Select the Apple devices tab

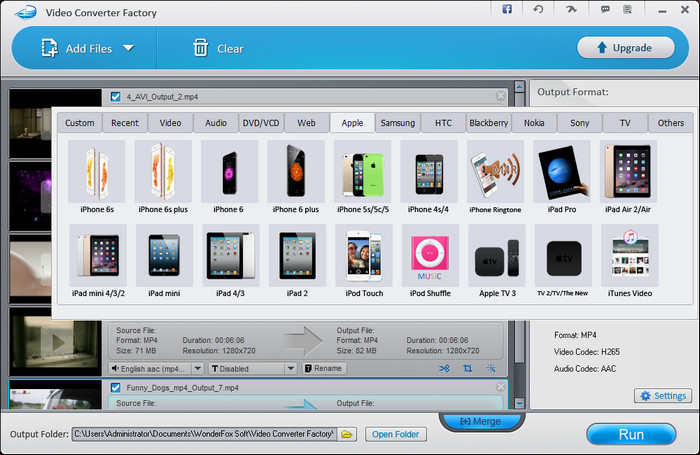coord(352,123)
